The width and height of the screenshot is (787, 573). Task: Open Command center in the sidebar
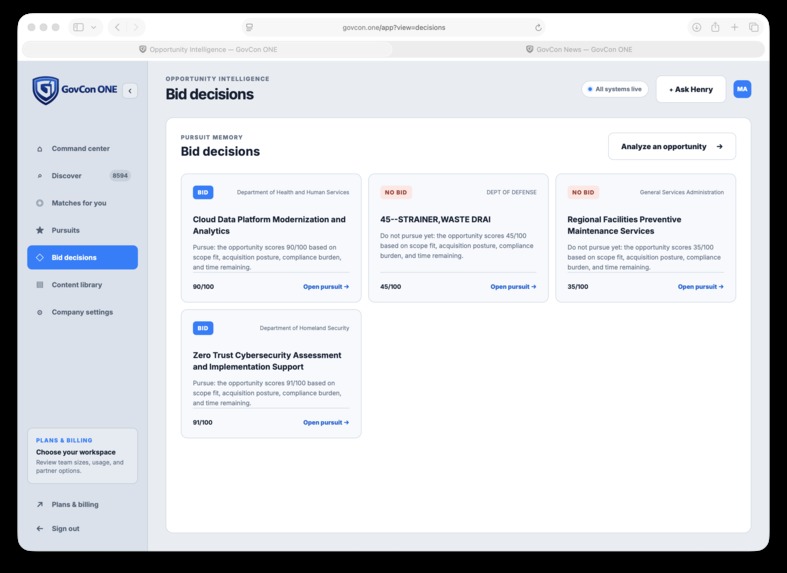pyautogui.click(x=82, y=149)
